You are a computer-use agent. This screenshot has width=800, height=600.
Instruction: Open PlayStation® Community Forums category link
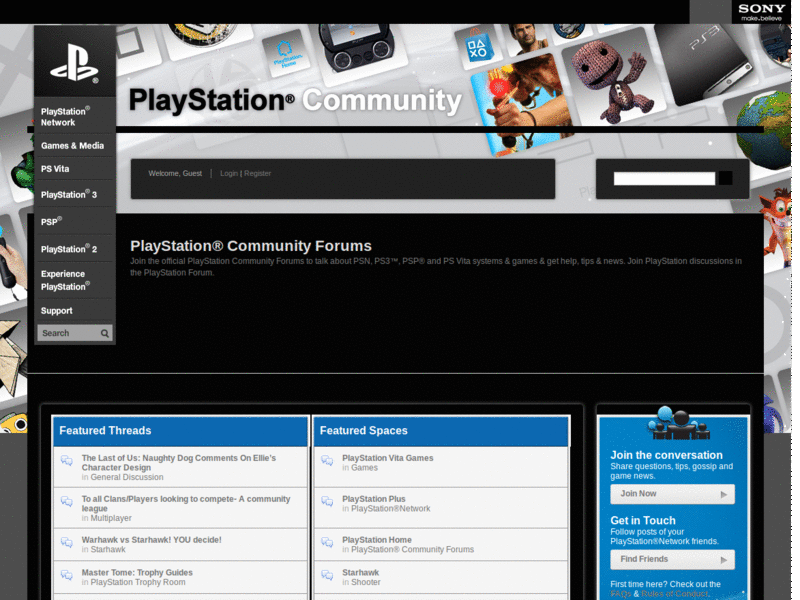coord(412,549)
